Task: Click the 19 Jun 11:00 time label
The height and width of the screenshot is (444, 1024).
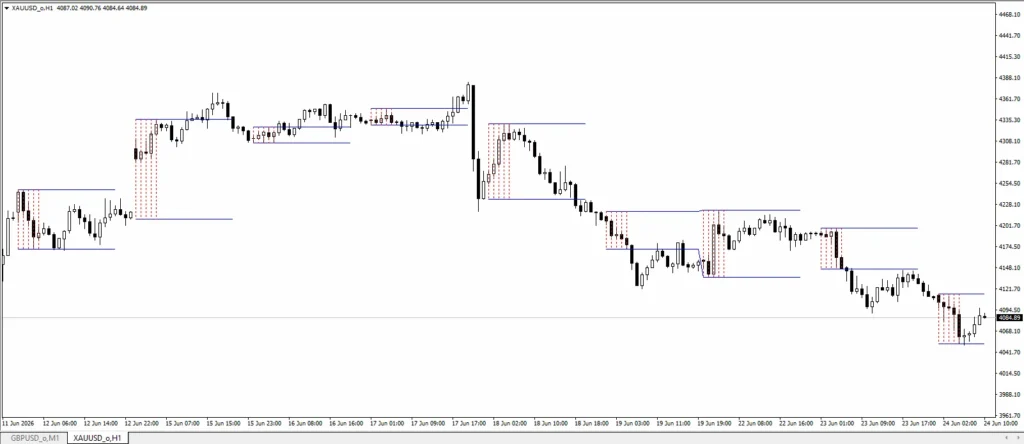Action: (x=675, y=423)
